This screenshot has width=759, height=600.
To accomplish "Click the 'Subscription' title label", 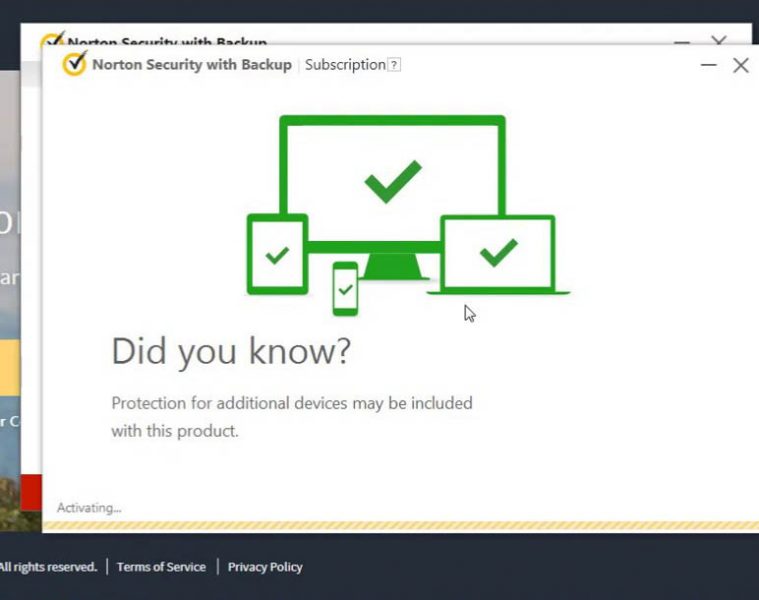I will tap(345, 65).
